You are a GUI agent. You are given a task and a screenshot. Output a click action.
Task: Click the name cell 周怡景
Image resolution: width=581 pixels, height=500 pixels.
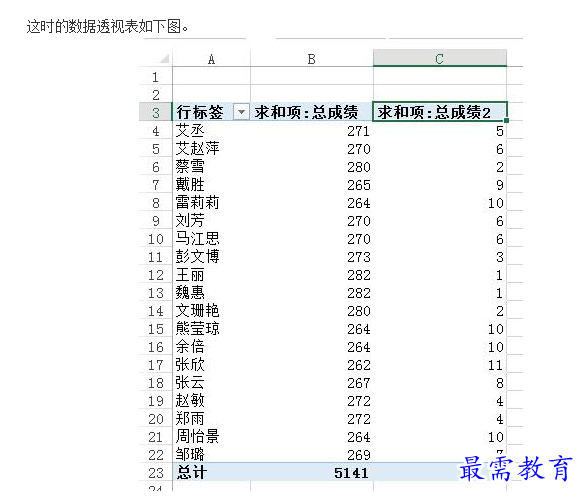coord(197,436)
